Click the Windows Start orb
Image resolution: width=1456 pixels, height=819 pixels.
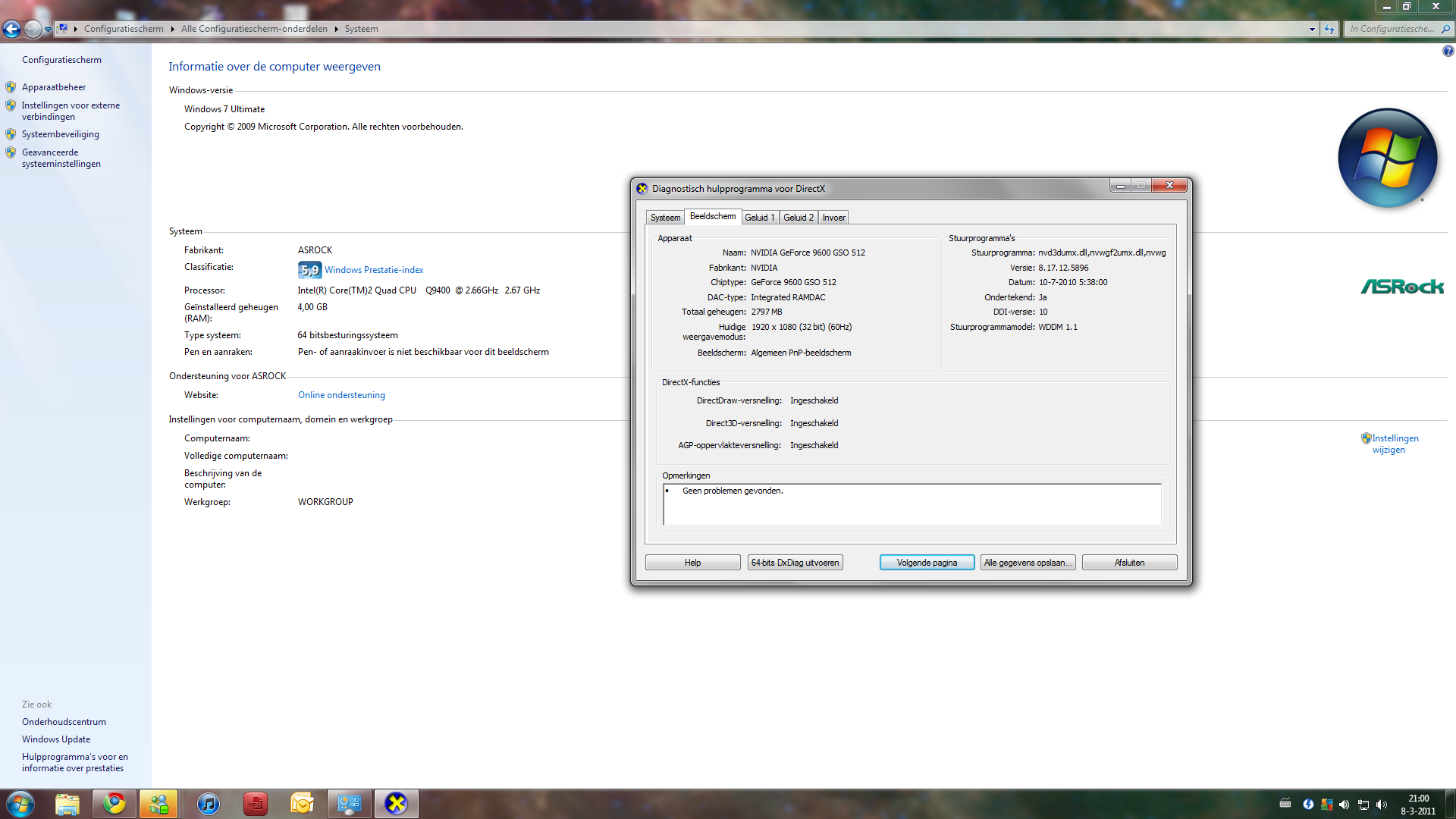click(20, 804)
